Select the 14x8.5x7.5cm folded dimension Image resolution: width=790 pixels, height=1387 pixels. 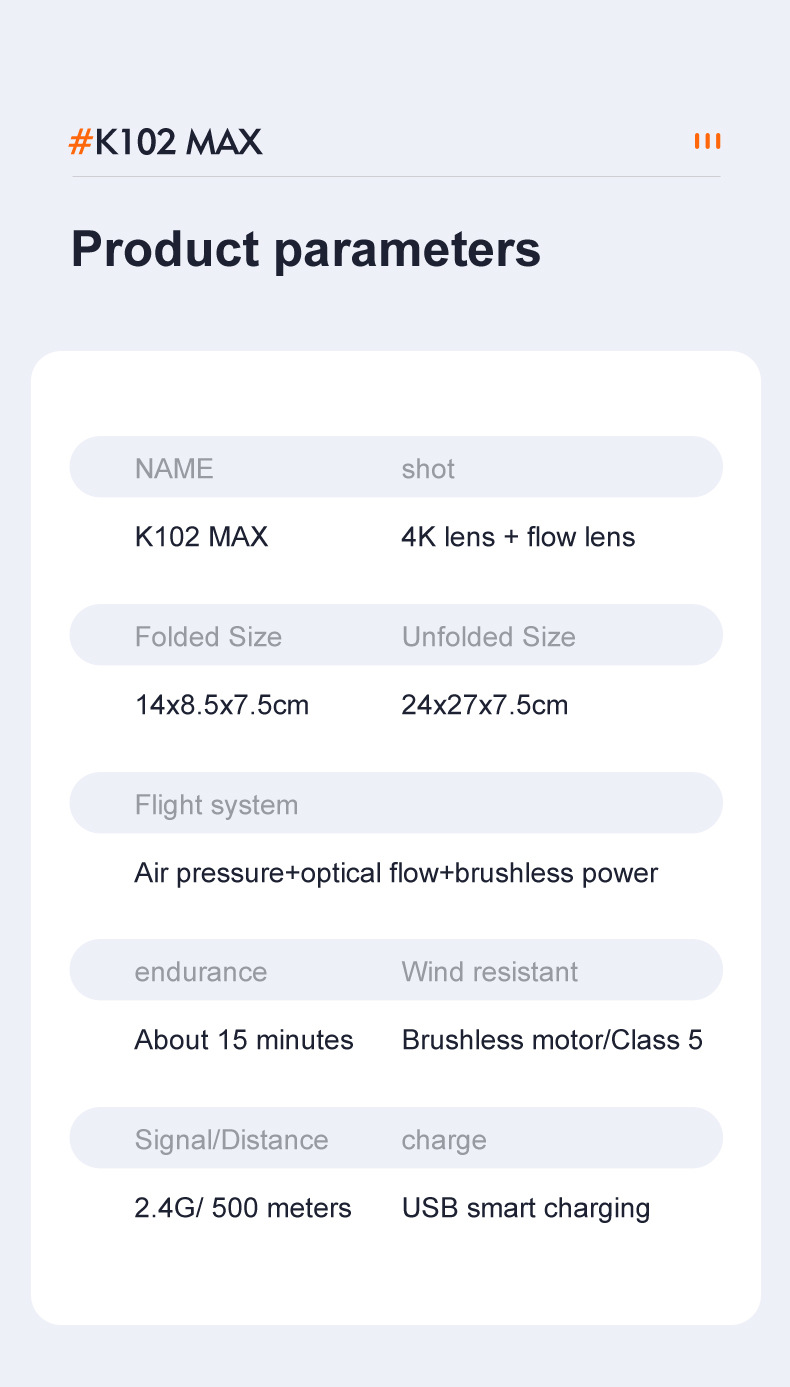pos(222,705)
